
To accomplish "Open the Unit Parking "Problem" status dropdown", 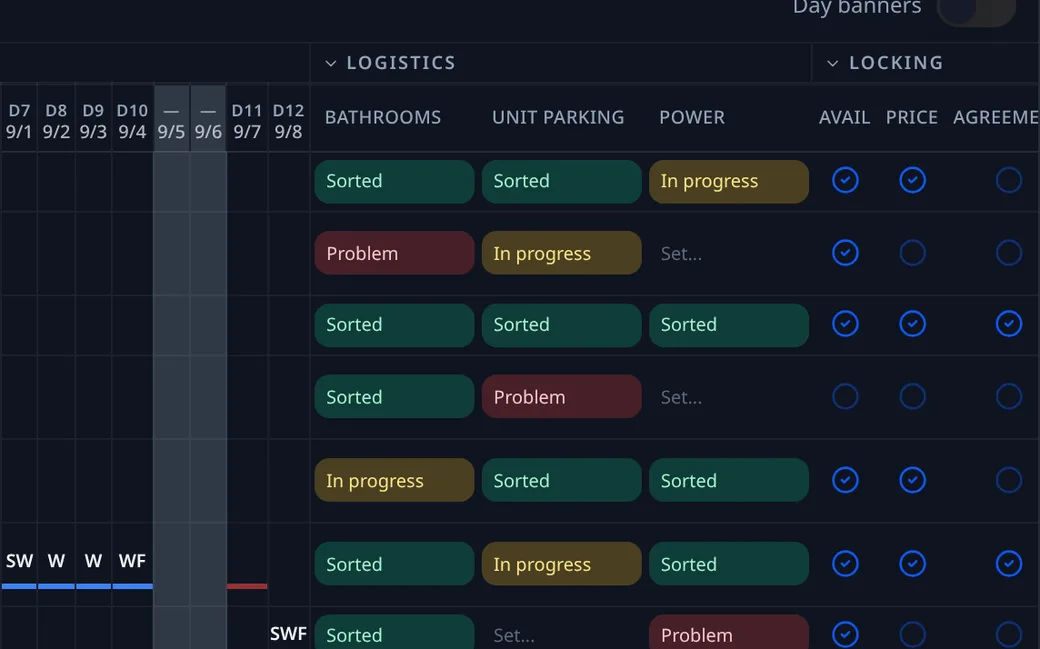I will coord(562,397).
